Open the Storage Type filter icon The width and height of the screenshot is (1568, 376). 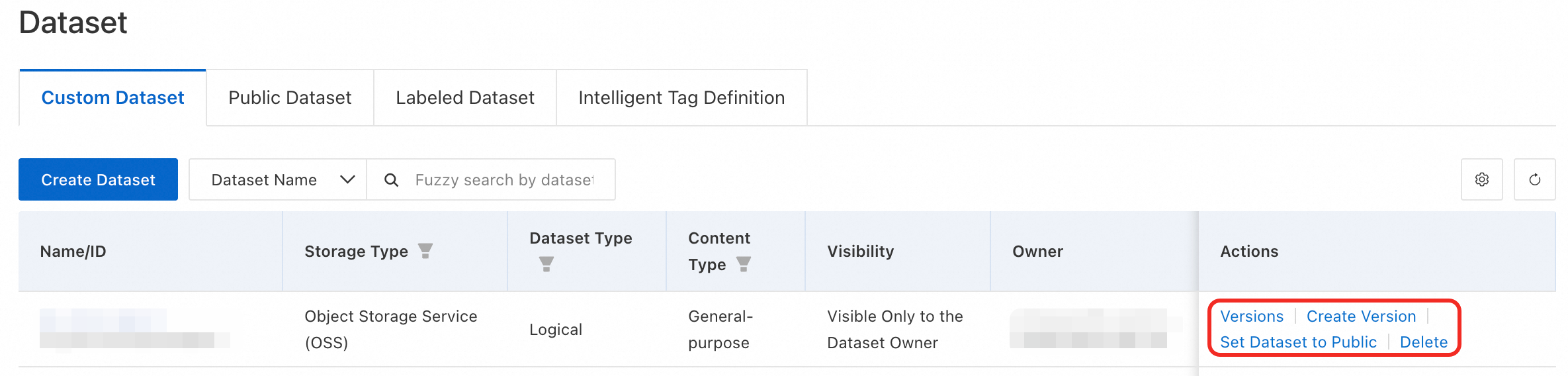coord(425,251)
